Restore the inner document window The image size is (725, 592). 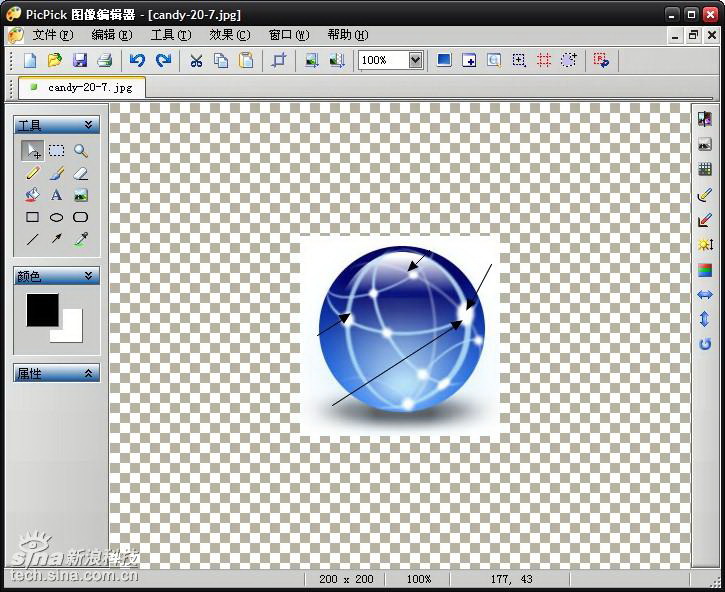693,35
